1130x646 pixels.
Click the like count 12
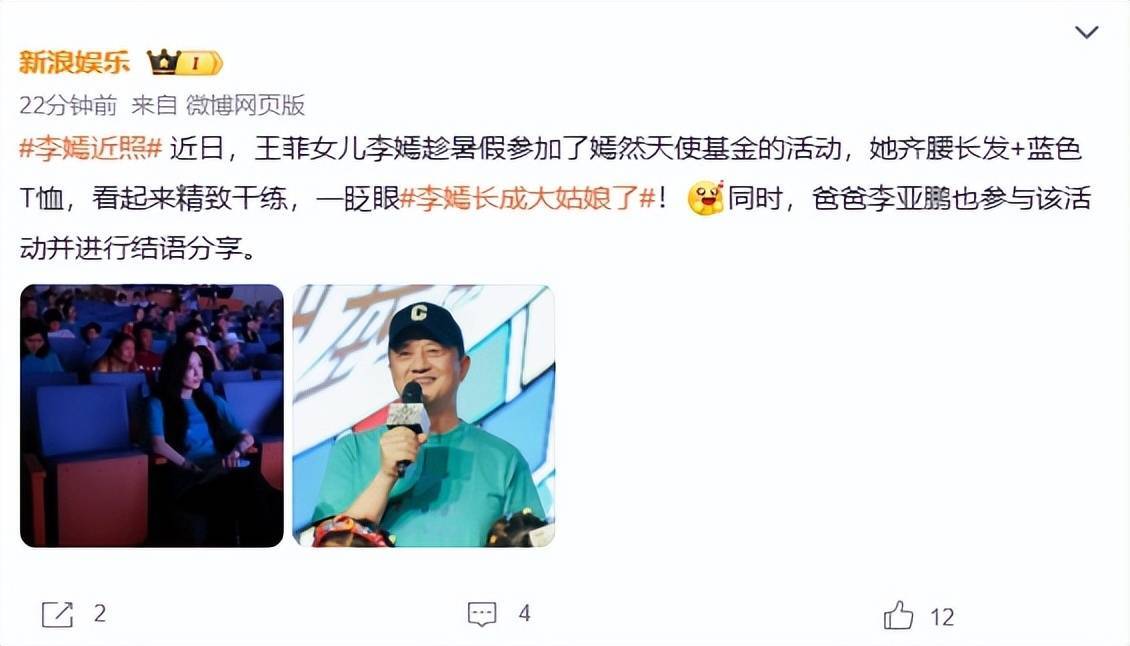tap(942, 616)
